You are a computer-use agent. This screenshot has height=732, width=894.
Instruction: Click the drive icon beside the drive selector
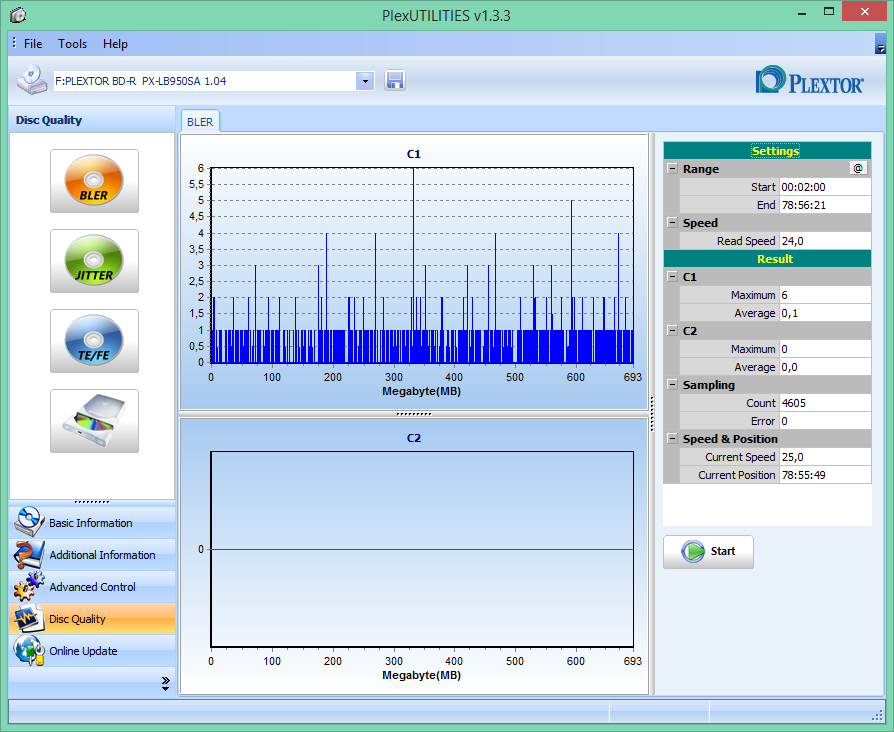pyautogui.click(x=32, y=80)
